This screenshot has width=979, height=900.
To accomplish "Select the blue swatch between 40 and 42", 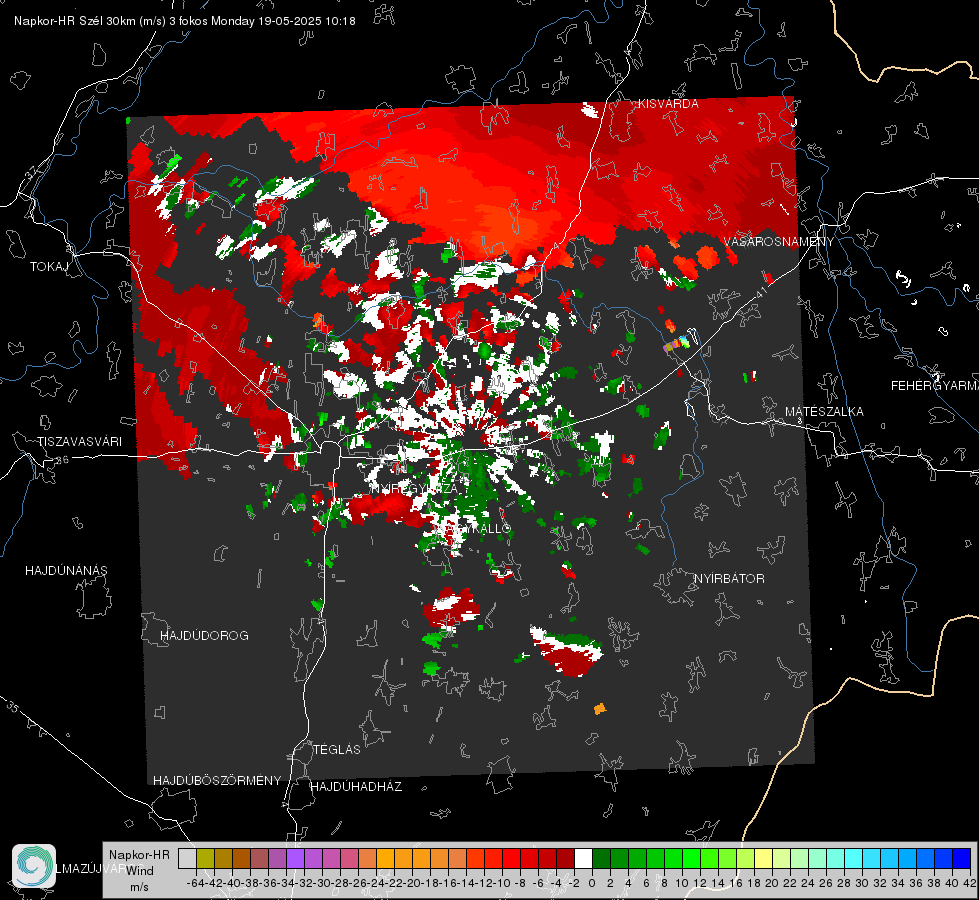I will (962, 858).
